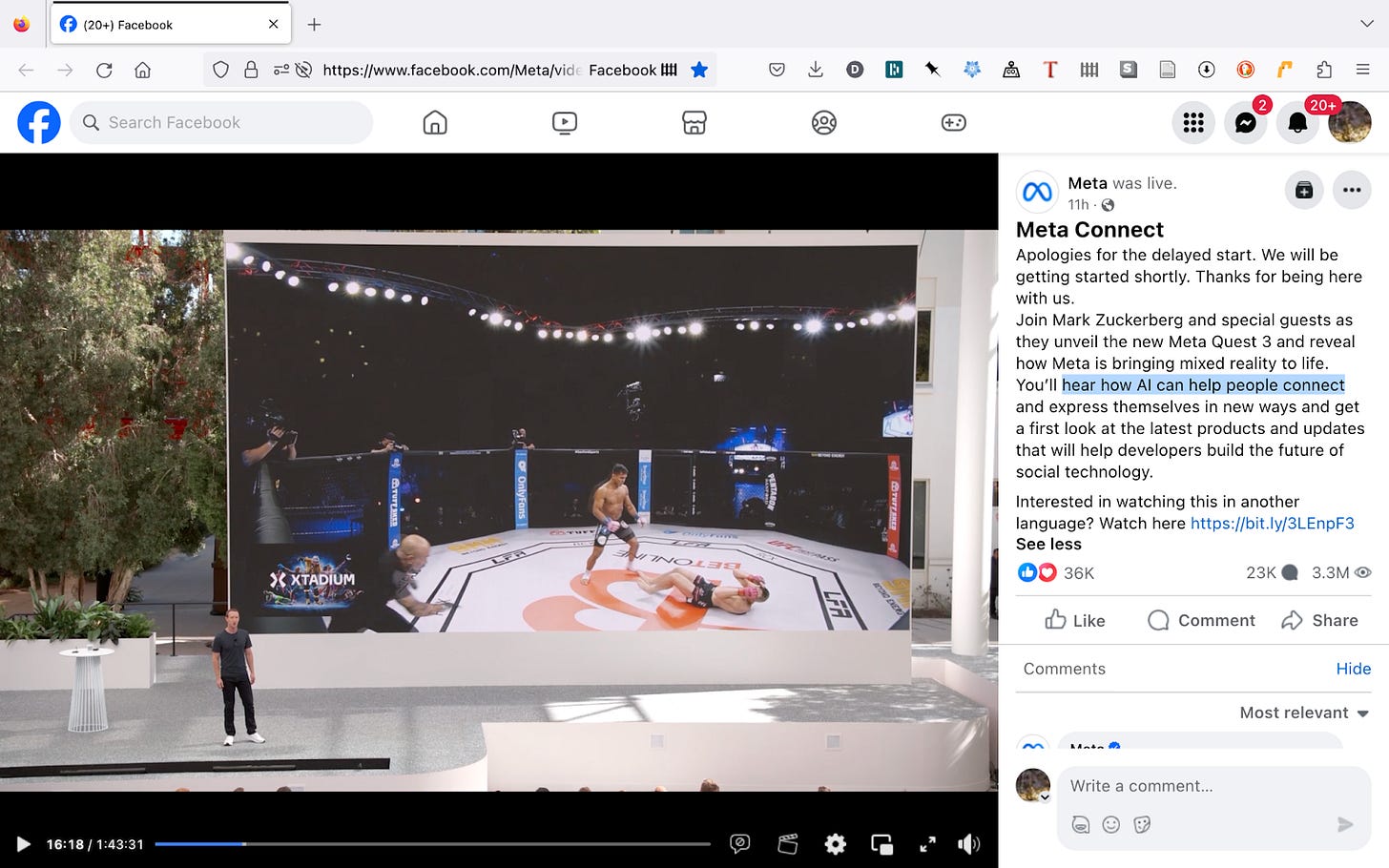
Task: Open video settings gear
Action: (836, 844)
